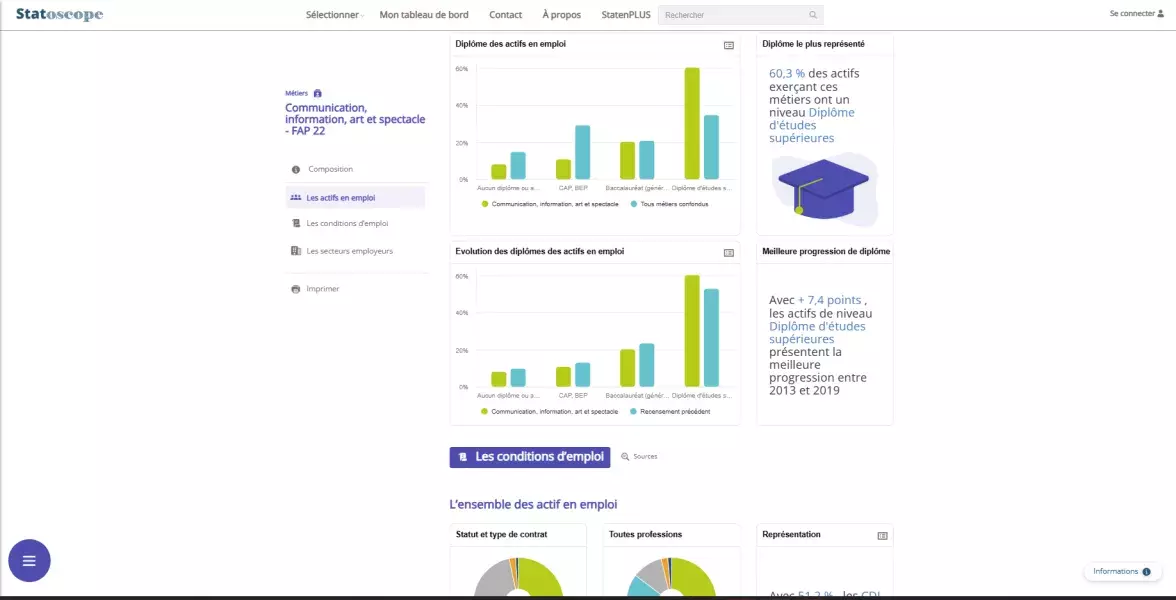
Task: Open data table icon for Evolution des diplômes chart
Action: tap(729, 253)
